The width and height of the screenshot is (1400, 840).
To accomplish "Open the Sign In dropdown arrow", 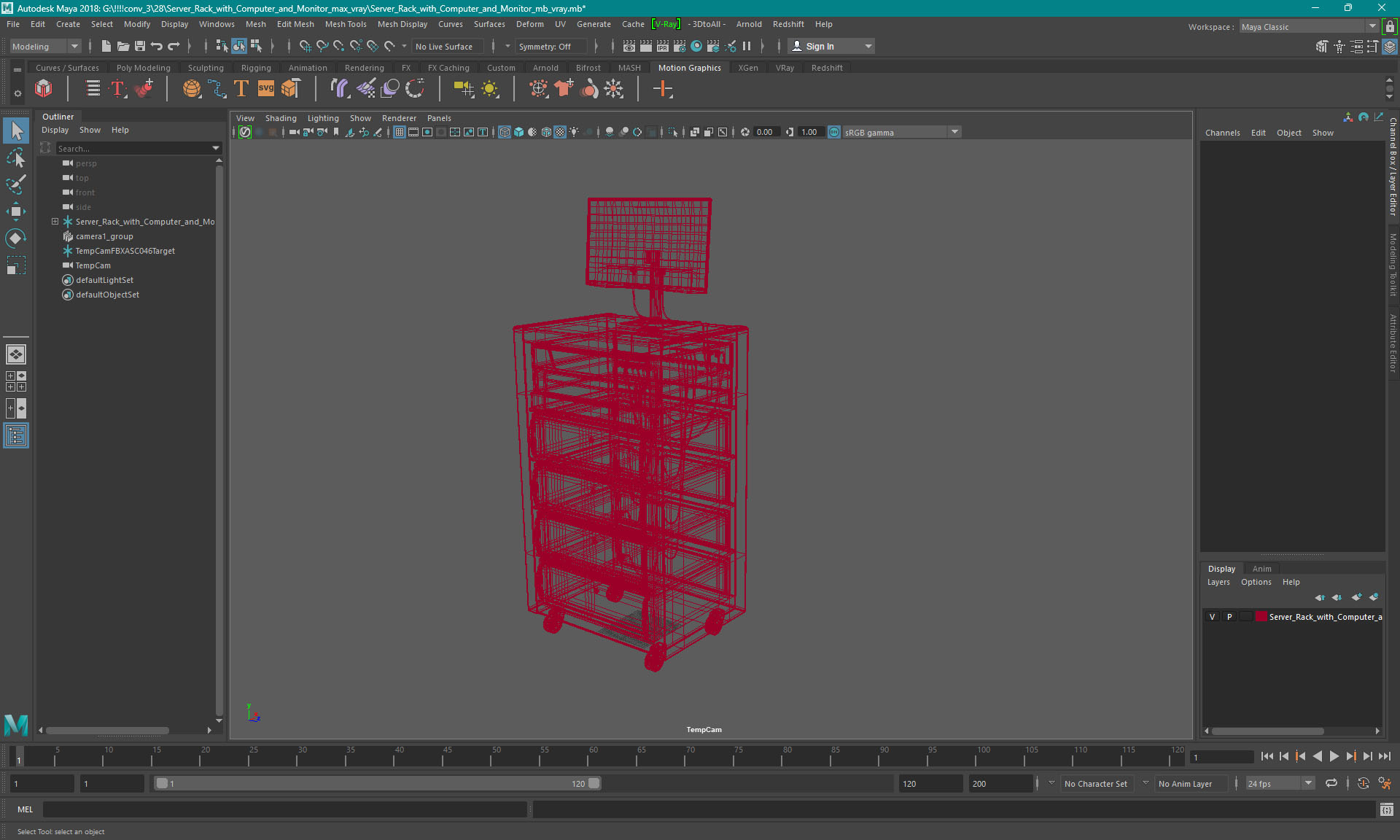I will click(868, 46).
